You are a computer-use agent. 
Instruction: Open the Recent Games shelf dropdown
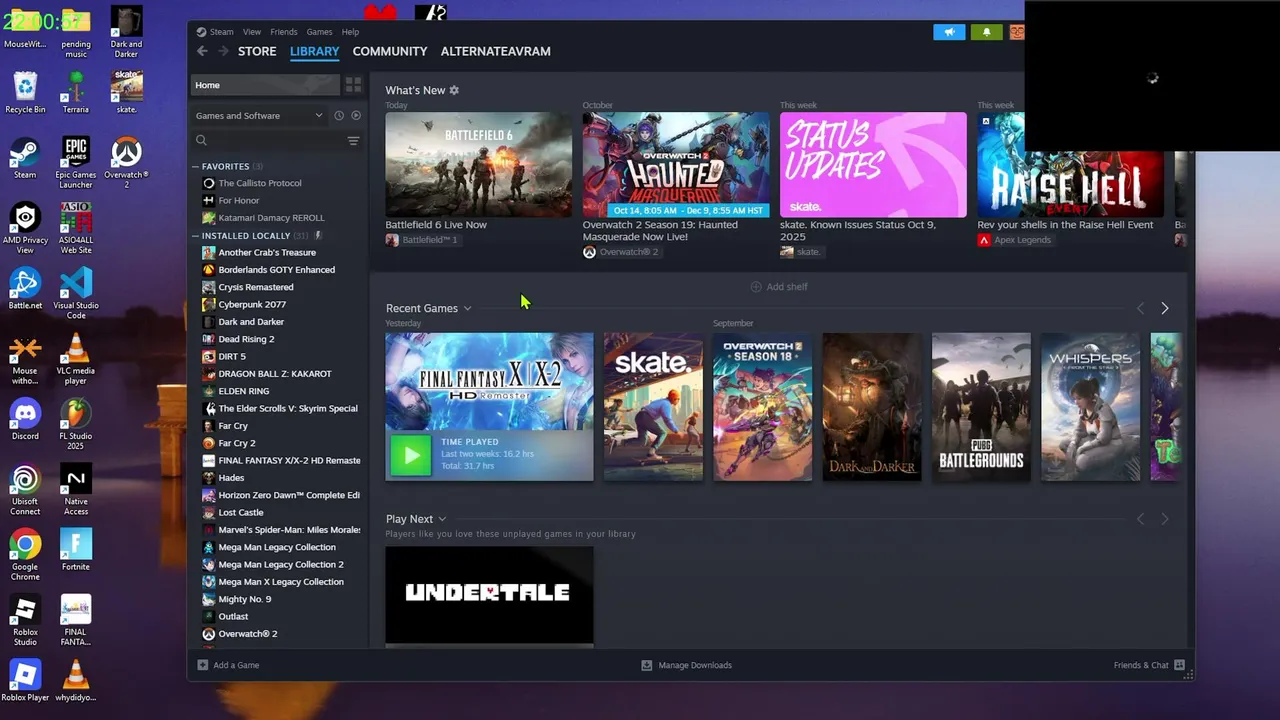(467, 308)
